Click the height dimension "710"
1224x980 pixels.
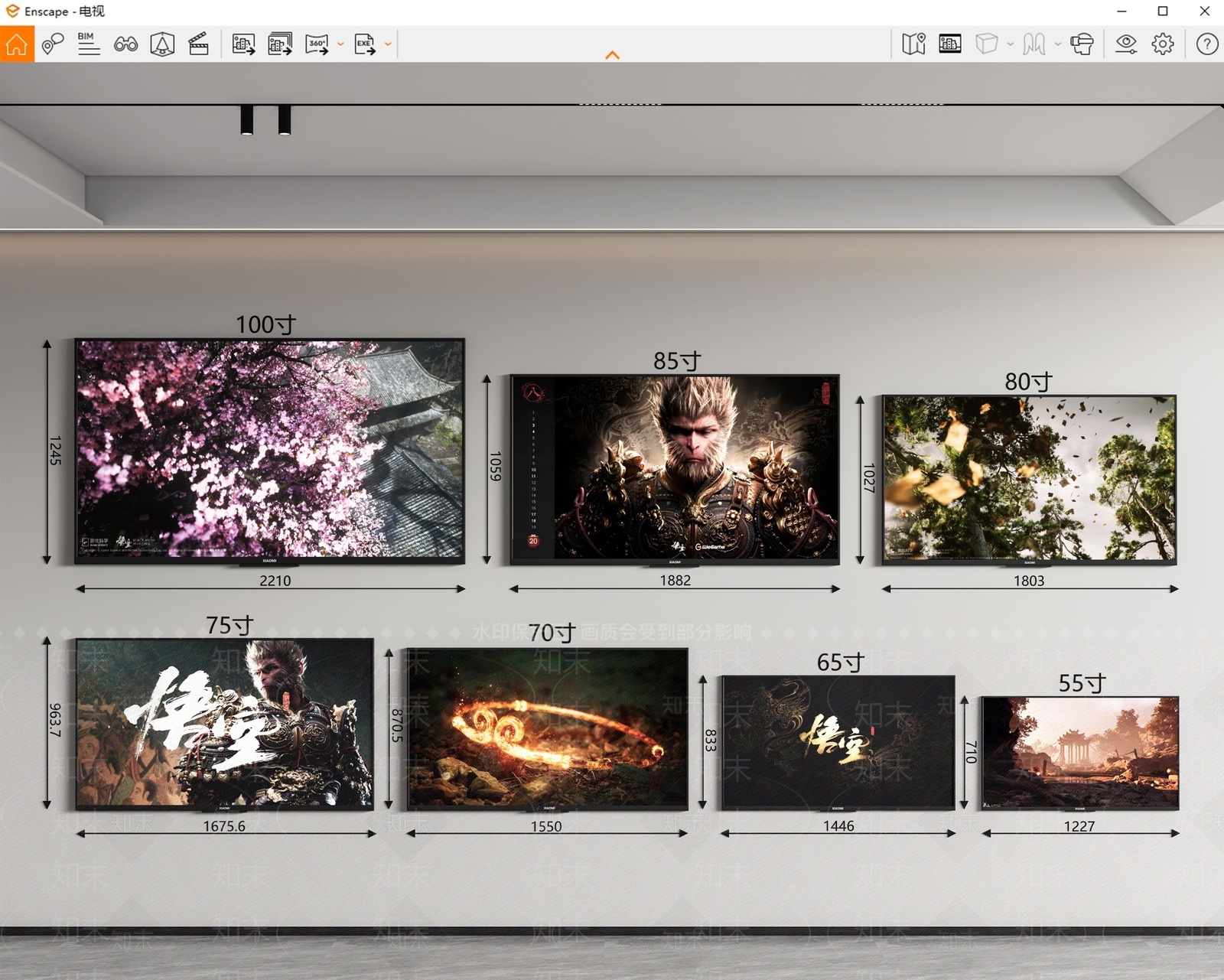[x=971, y=752]
